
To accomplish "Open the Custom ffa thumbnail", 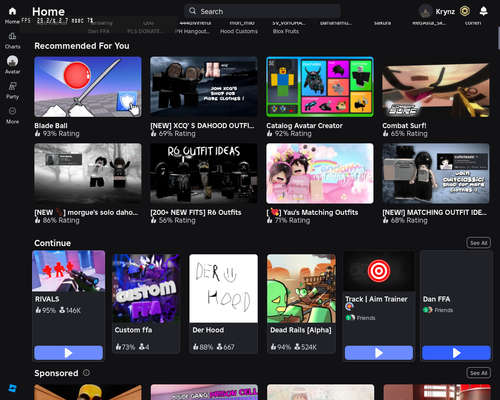I will 146,288.
